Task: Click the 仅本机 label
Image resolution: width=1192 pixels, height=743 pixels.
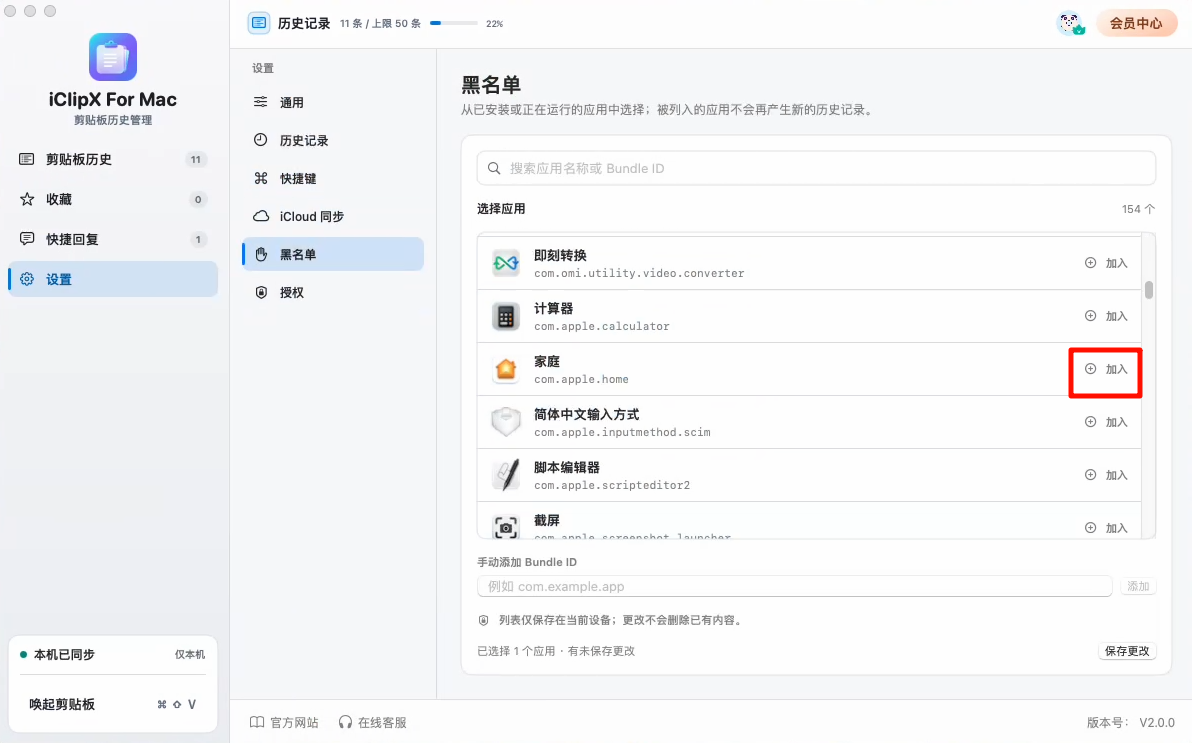Action: (x=190, y=655)
